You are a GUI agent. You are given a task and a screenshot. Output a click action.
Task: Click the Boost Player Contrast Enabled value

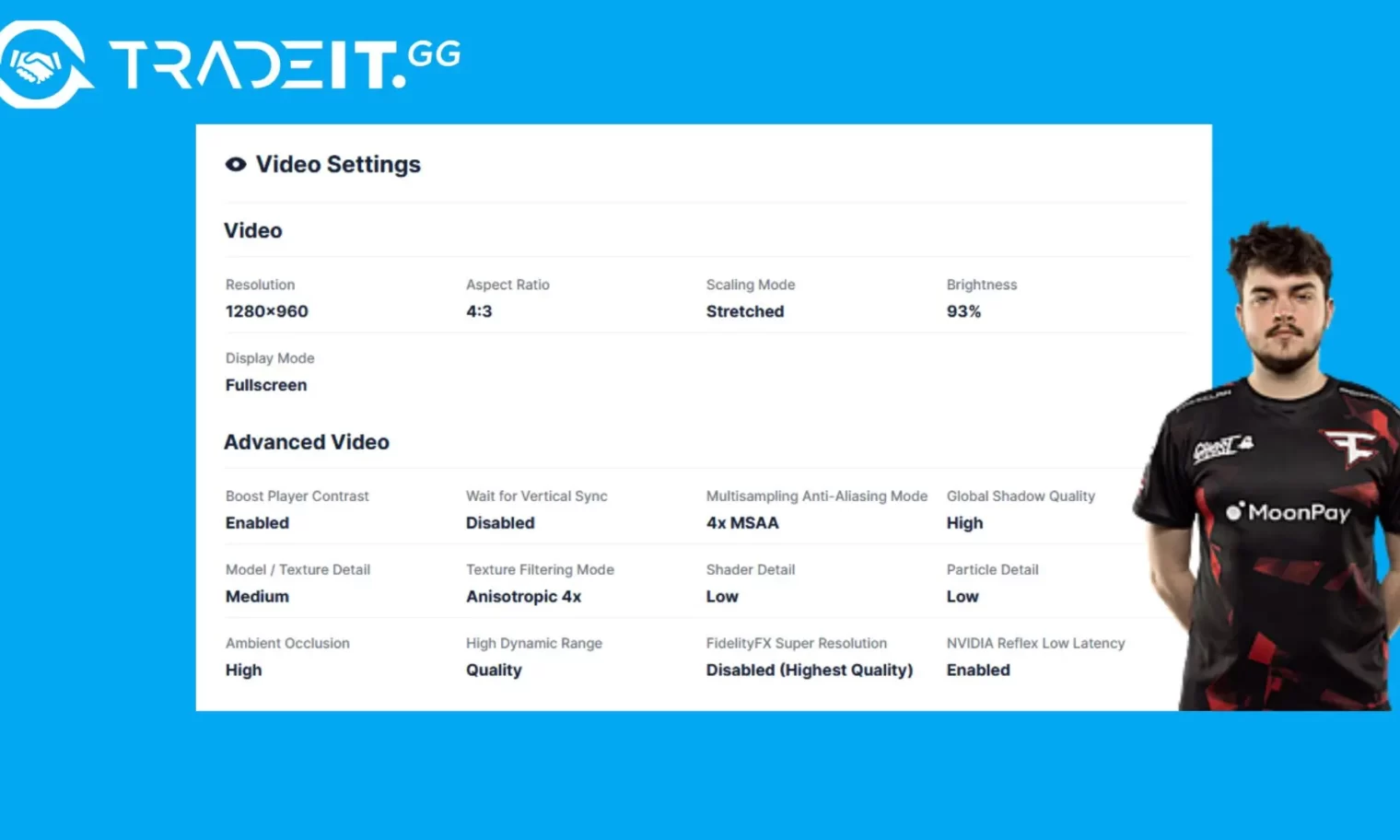pyautogui.click(x=257, y=523)
